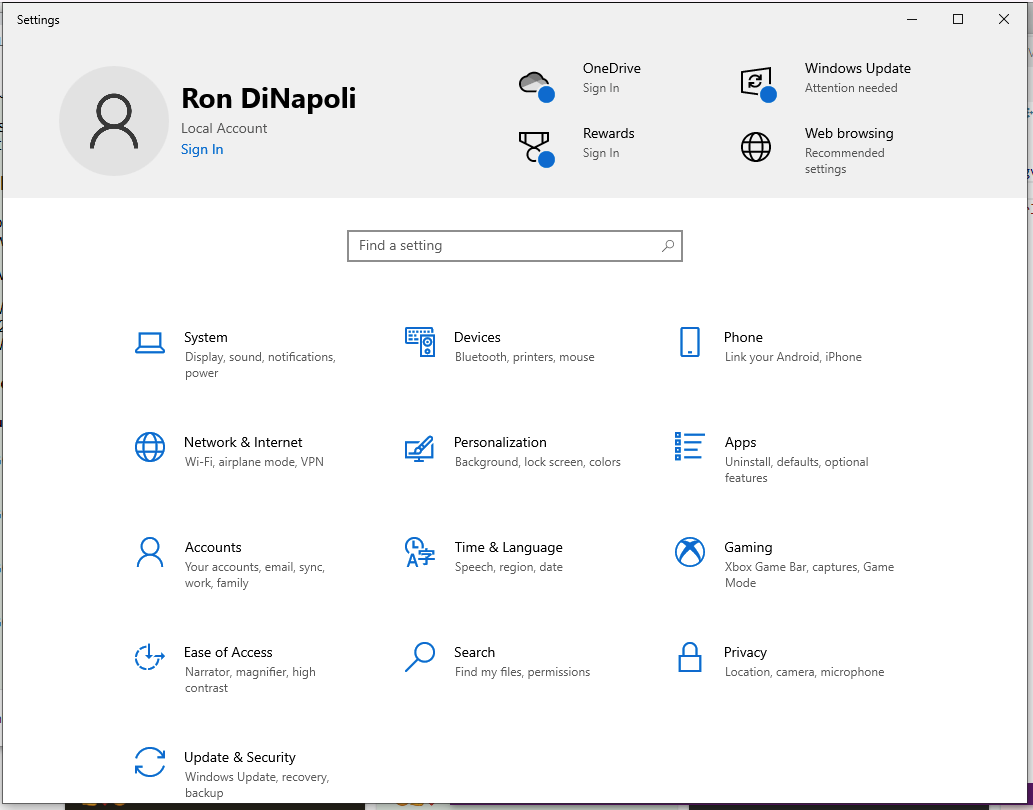Image resolution: width=1033 pixels, height=810 pixels.
Task: Click the Personalization paintbrush icon
Action: tap(420, 448)
